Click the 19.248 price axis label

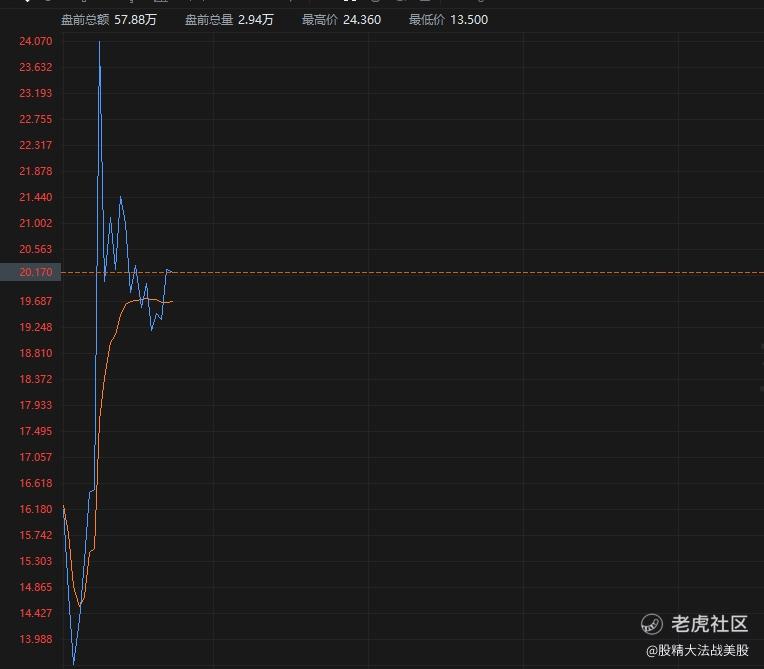36,327
